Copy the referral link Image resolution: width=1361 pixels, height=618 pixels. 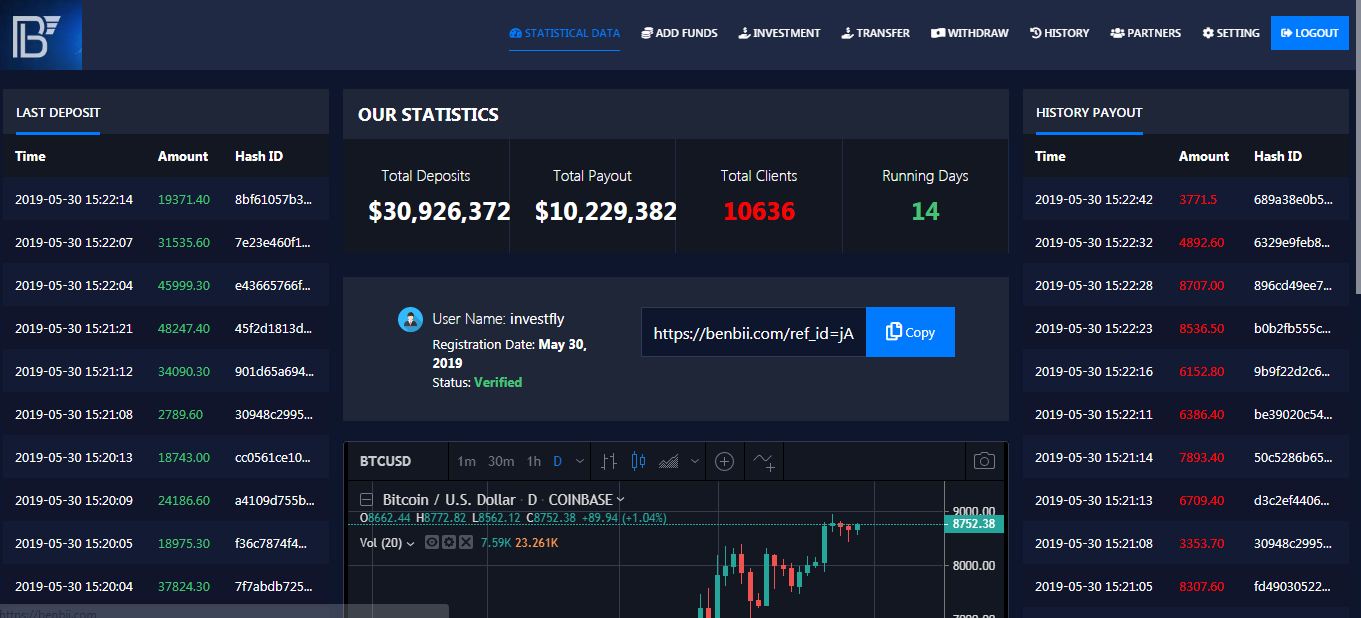(x=910, y=332)
